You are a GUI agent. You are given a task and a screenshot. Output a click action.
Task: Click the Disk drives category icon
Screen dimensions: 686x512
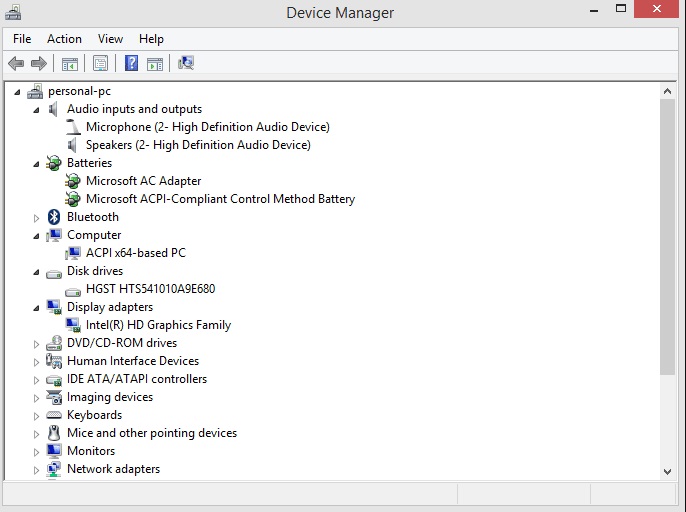click(54, 274)
